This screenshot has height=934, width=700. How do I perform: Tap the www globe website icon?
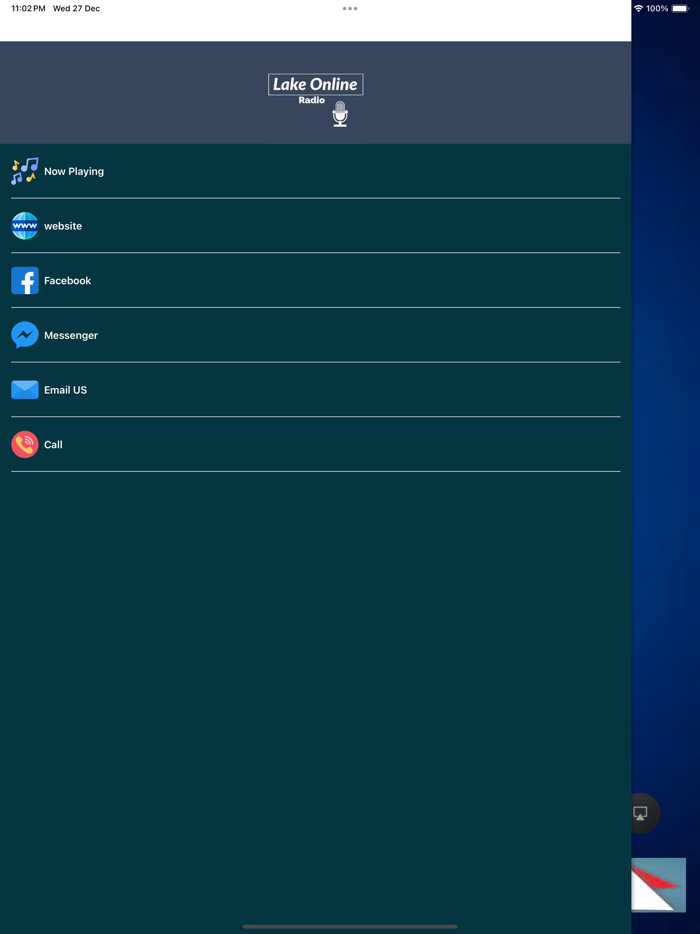pyautogui.click(x=24, y=226)
